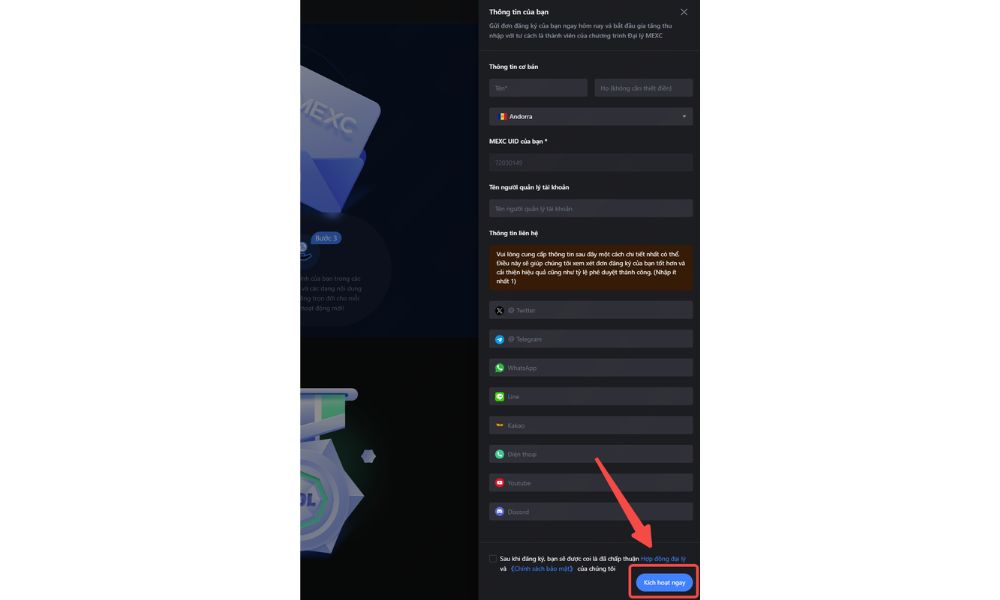Image resolution: width=1000 pixels, height=600 pixels.
Task: Click the Discord icon
Action: coord(499,511)
